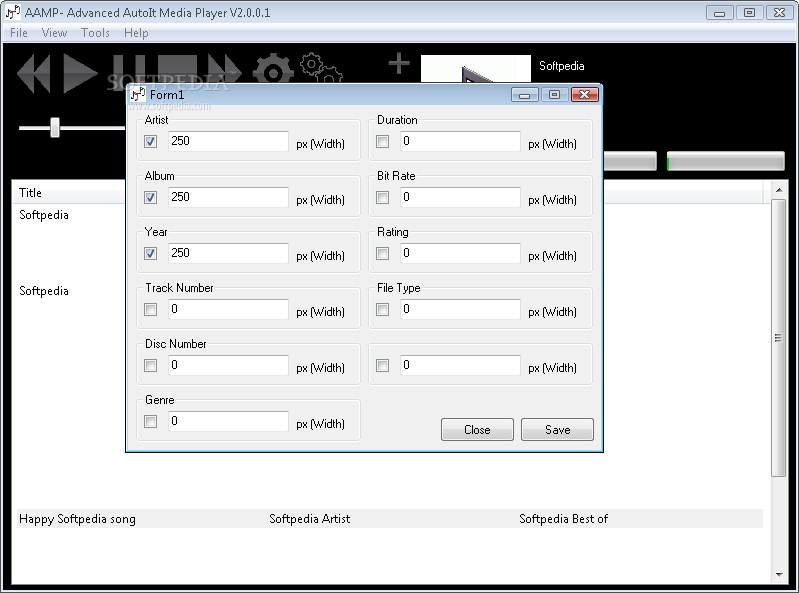Image resolution: width=799 pixels, height=593 pixels.
Task: Enable the Disc Number column checkbox
Action: 150,366
